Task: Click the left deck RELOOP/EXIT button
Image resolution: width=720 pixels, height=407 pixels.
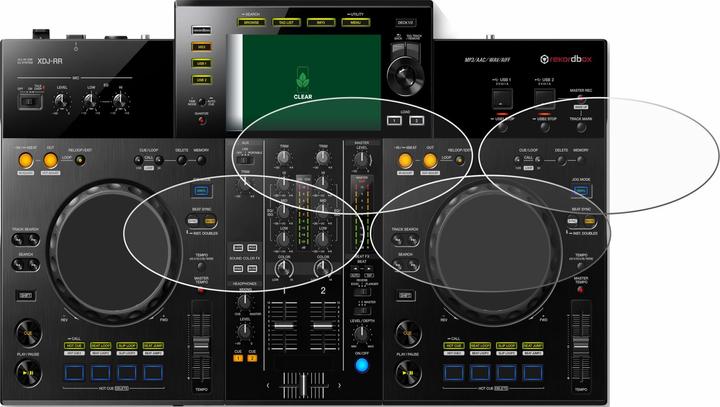Action: pos(80,160)
